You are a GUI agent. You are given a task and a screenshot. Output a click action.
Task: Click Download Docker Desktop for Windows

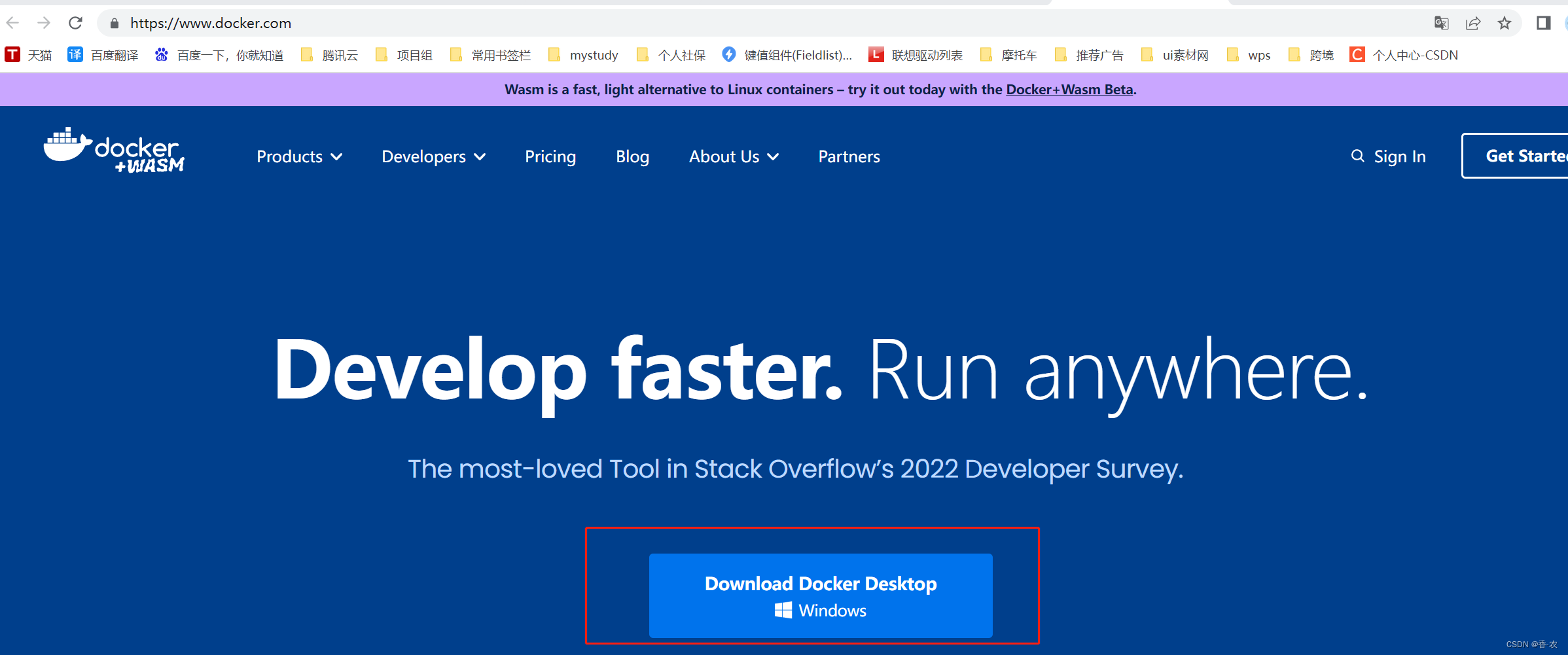(x=820, y=595)
